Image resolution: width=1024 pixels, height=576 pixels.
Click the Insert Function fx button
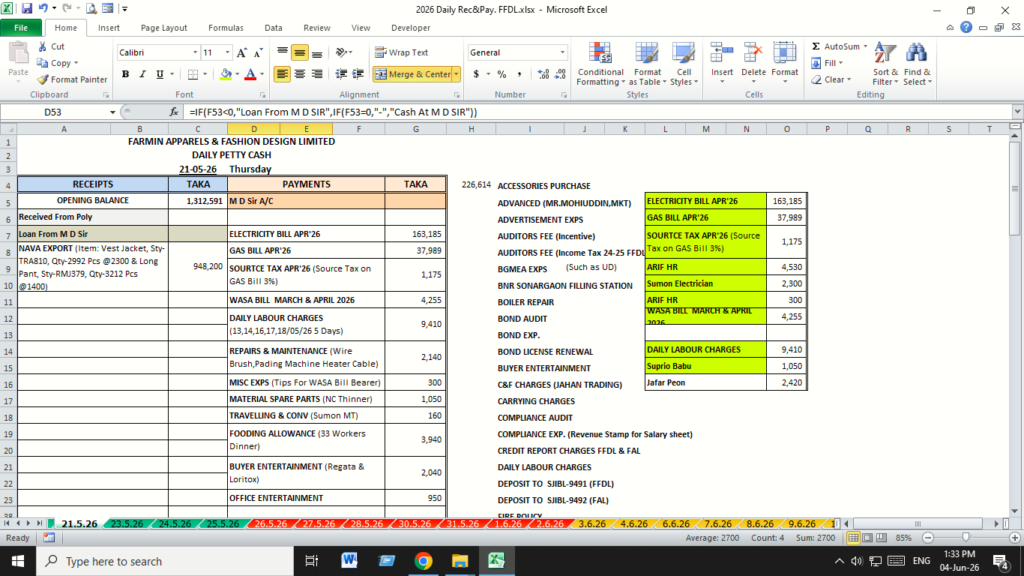pyautogui.click(x=174, y=112)
